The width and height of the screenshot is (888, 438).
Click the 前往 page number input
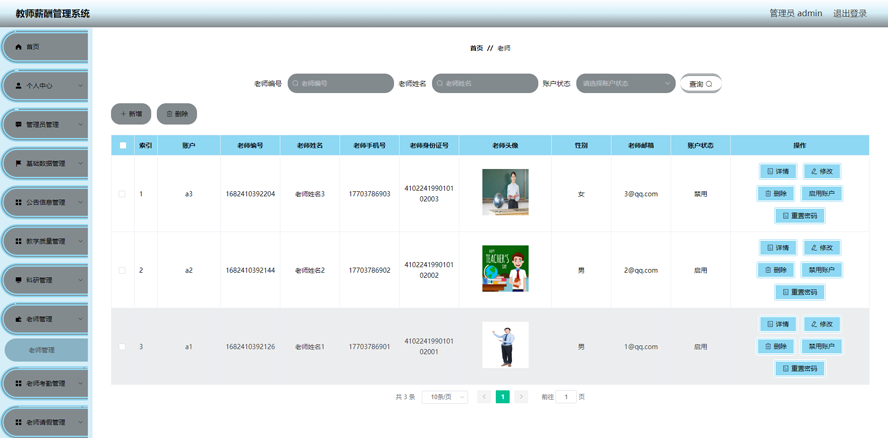(566, 397)
